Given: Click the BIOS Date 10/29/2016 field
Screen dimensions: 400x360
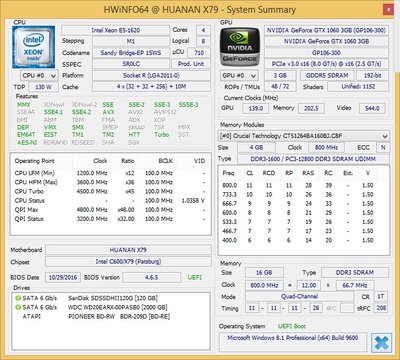Looking at the screenshot, I should 63,277.
